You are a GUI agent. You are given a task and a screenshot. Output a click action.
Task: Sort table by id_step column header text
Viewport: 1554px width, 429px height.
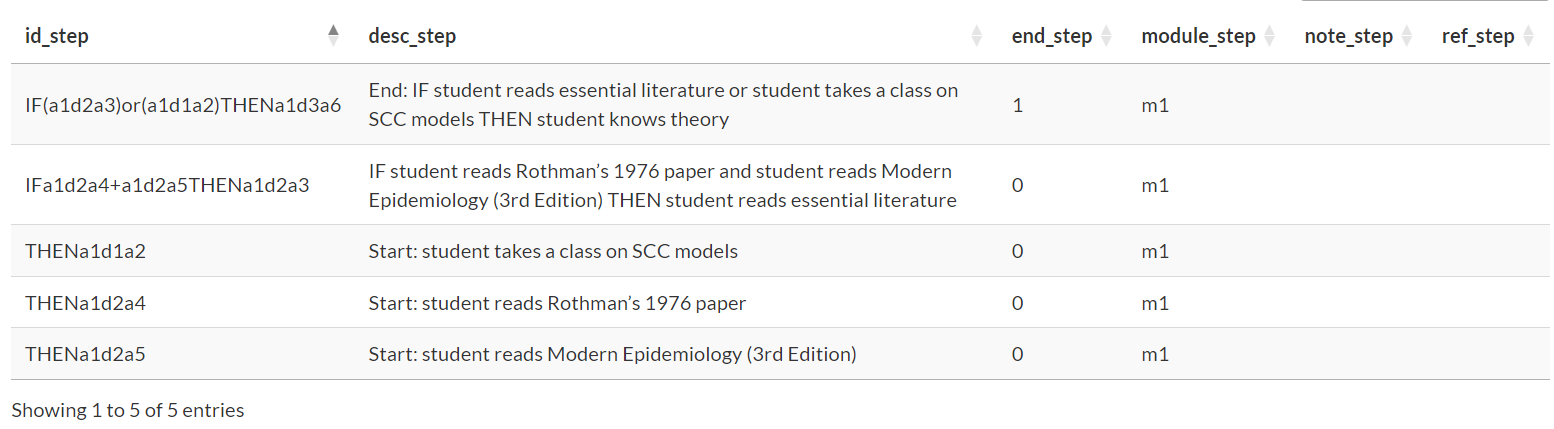pyautogui.click(x=56, y=37)
